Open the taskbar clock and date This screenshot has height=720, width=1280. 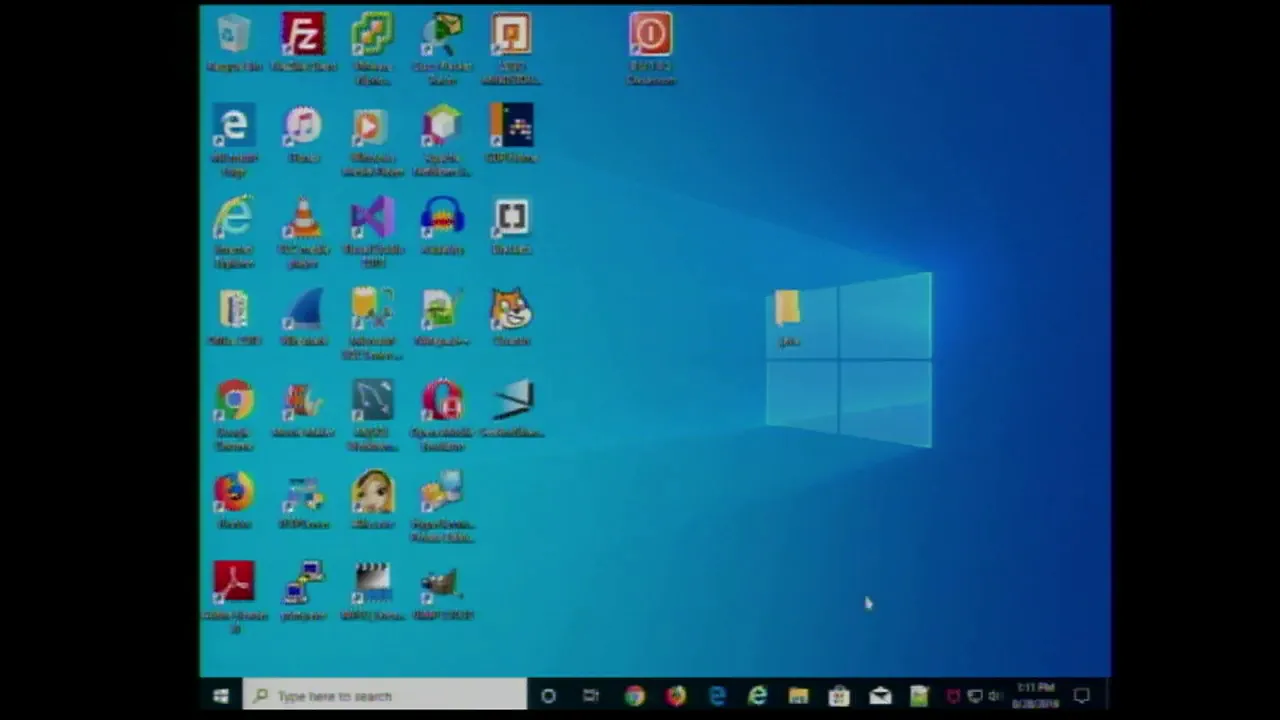coord(1036,696)
